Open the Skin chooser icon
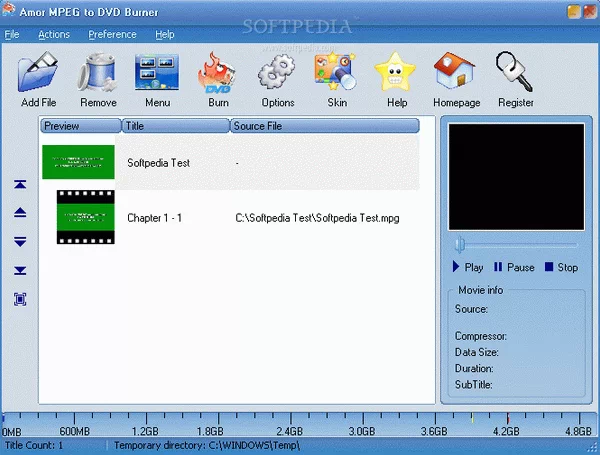This screenshot has width=600, height=455. pyautogui.click(x=336, y=72)
